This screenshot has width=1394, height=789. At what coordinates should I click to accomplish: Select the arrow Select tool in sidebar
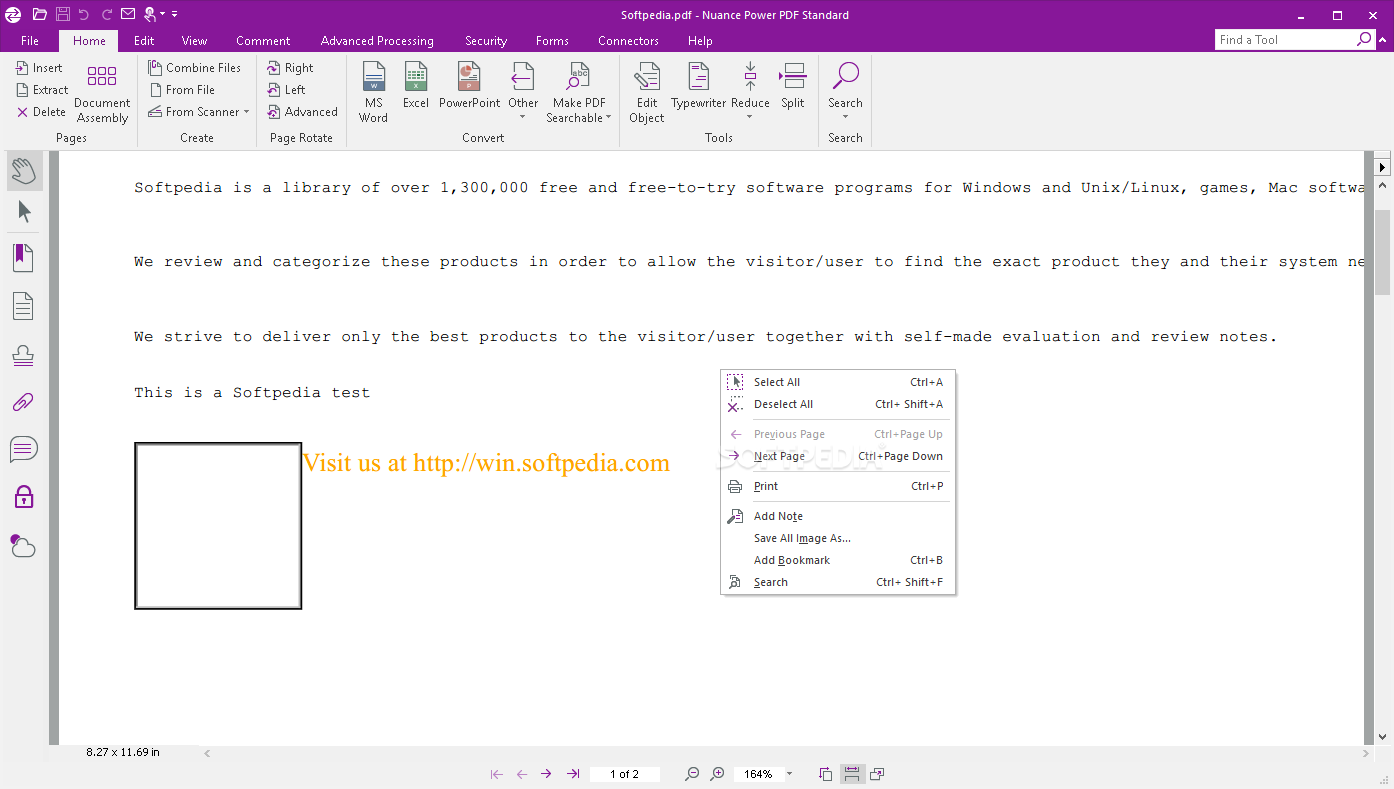pyautogui.click(x=24, y=212)
